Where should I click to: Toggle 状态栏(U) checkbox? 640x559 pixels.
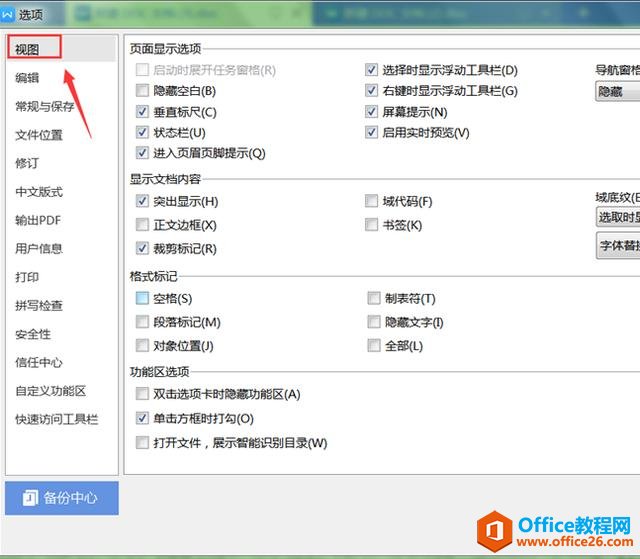point(142,132)
